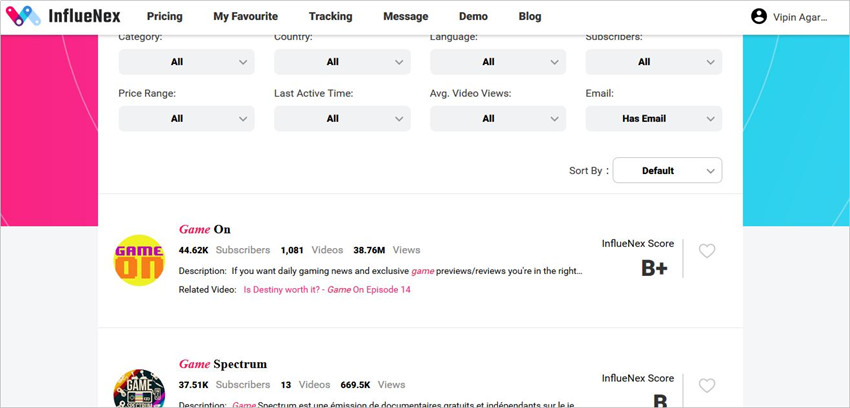Open the Game On channel title
The width and height of the screenshot is (850, 408).
(x=205, y=229)
